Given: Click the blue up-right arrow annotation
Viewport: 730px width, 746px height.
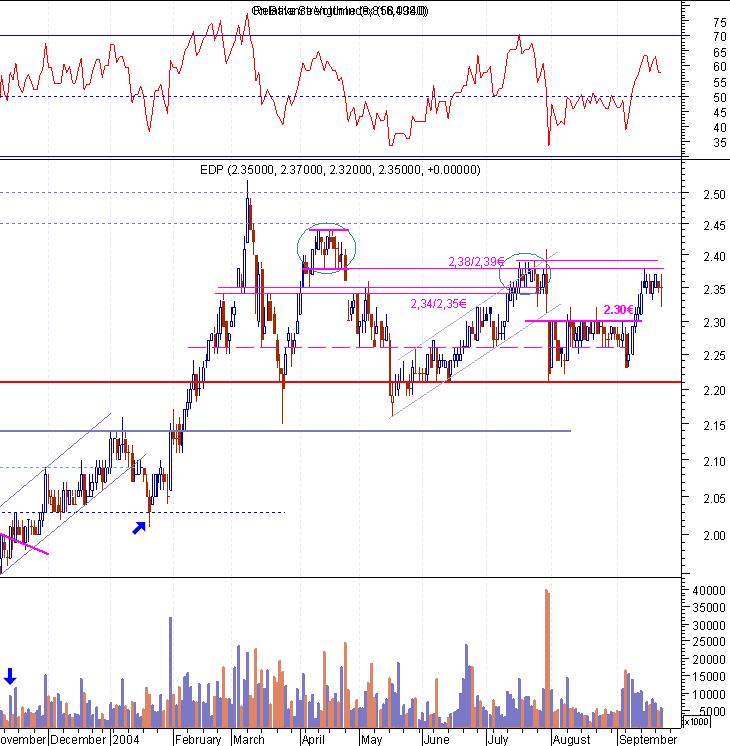Looking at the screenshot, I should 139,528.
